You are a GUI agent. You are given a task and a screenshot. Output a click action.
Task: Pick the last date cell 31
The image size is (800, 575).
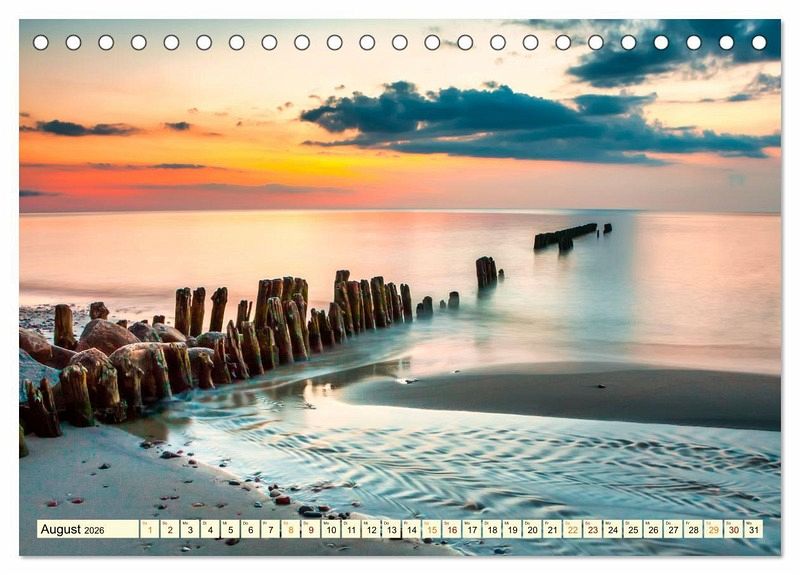[754, 529]
